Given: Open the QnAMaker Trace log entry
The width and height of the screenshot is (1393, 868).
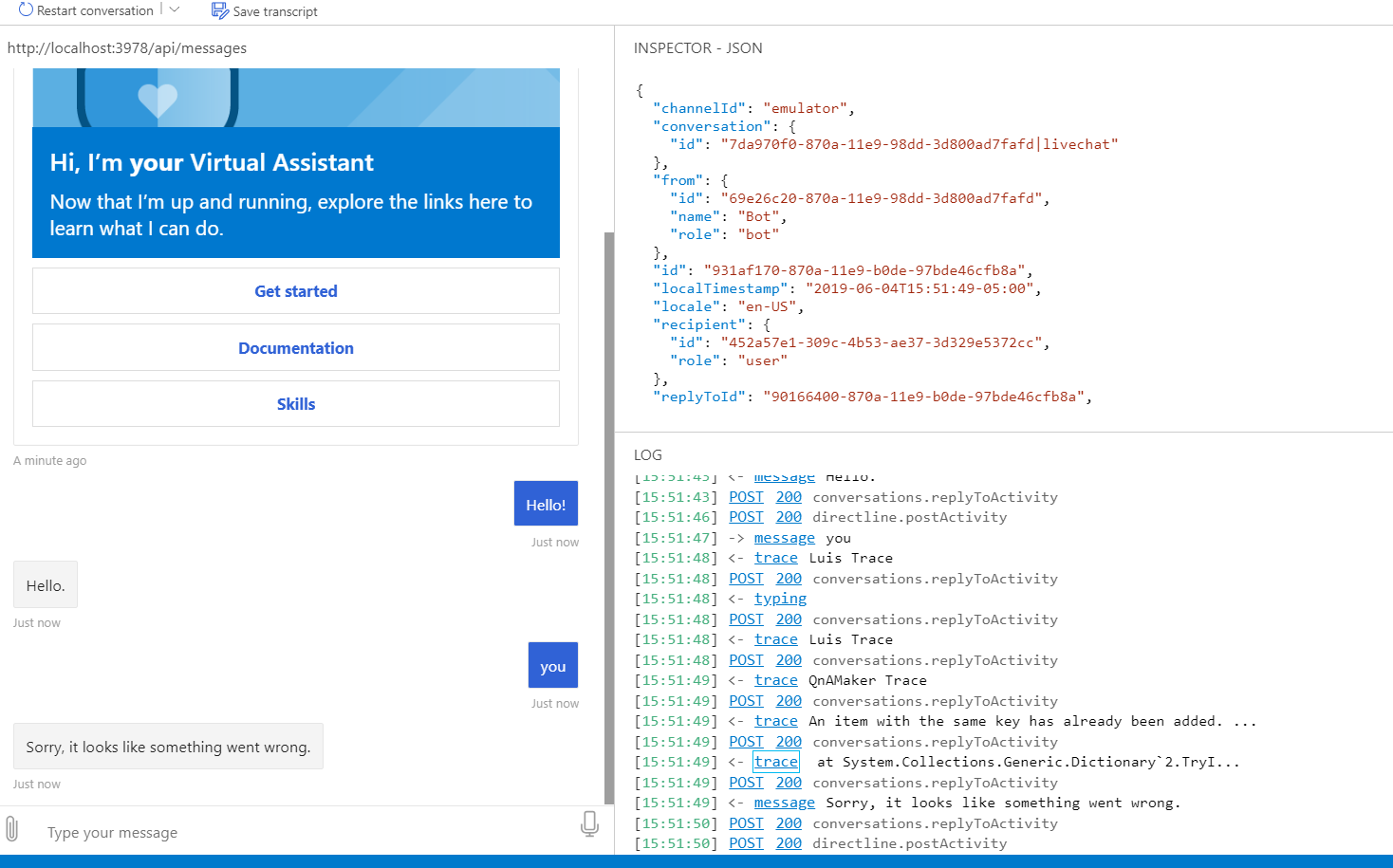Looking at the screenshot, I should pyautogui.click(x=775, y=679).
